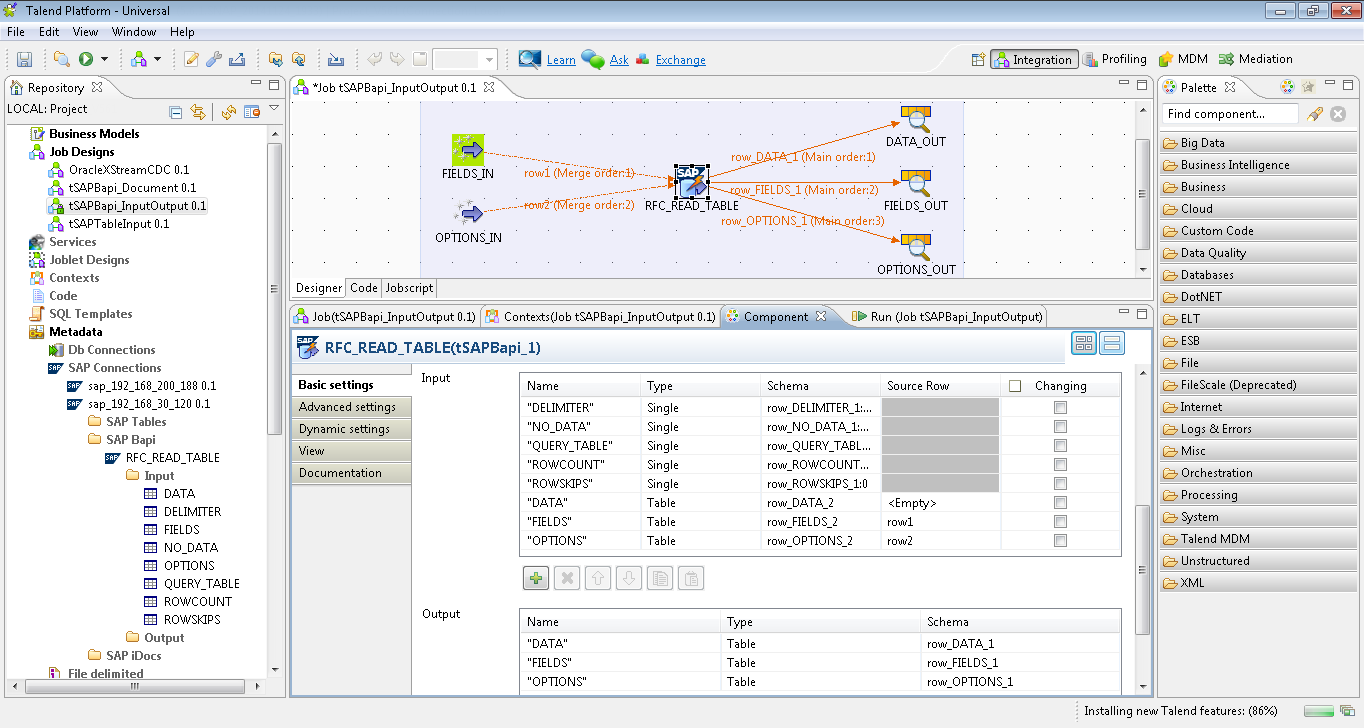Viewport: 1364px width, 728px height.
Task: Click the Run job green play icon
Action: pos(86,59)
